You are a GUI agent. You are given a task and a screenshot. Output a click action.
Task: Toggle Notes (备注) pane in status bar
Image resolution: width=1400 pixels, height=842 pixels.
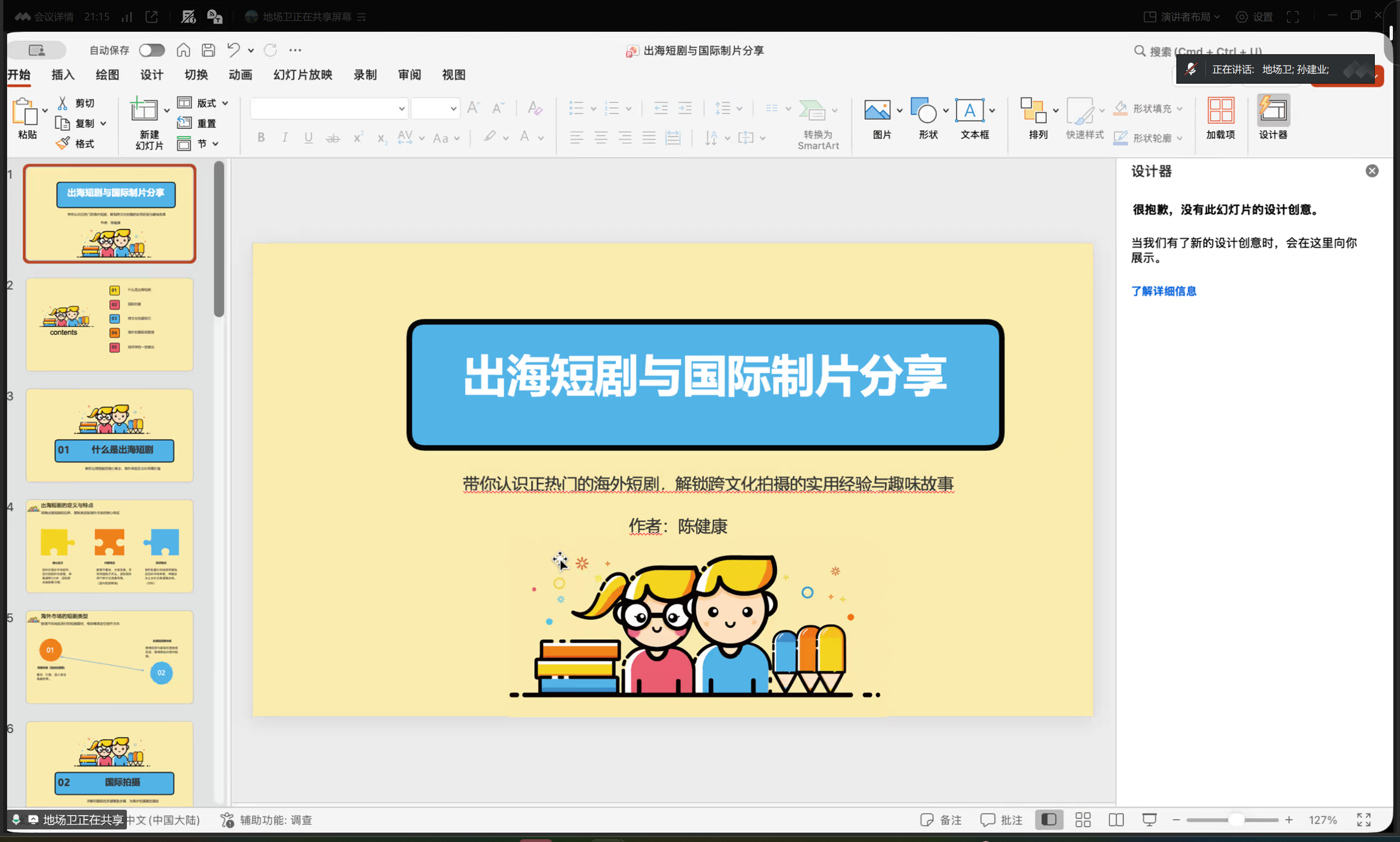[941, 820]
